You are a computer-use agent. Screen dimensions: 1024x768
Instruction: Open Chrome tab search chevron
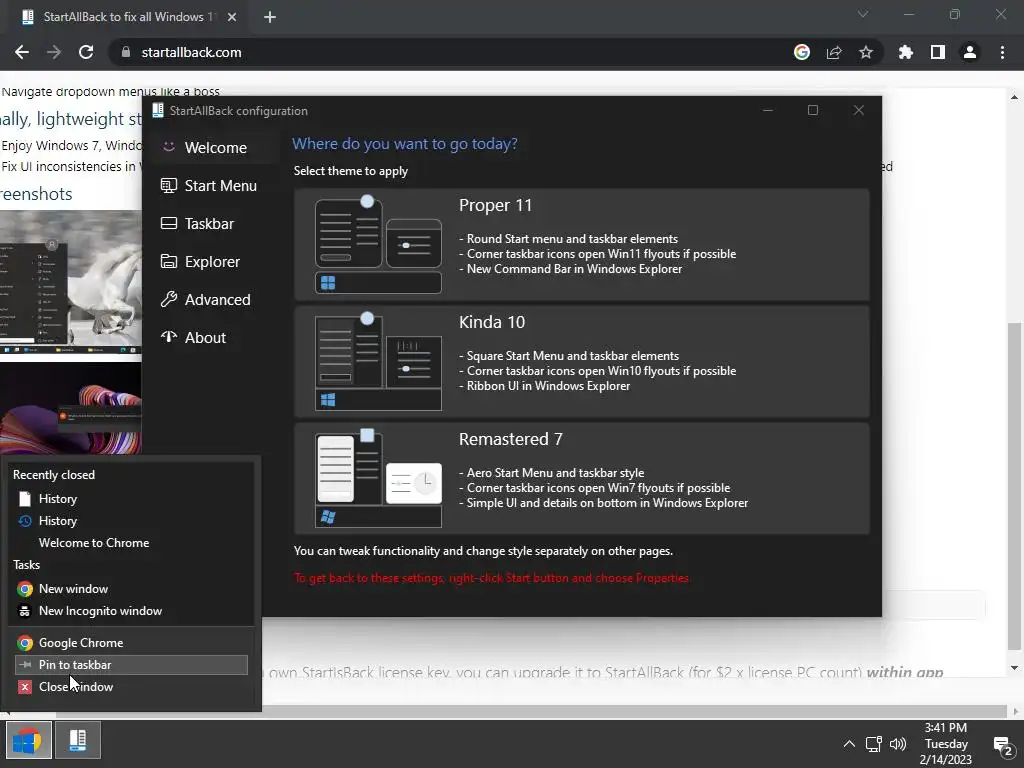click(x=863, y=14)
